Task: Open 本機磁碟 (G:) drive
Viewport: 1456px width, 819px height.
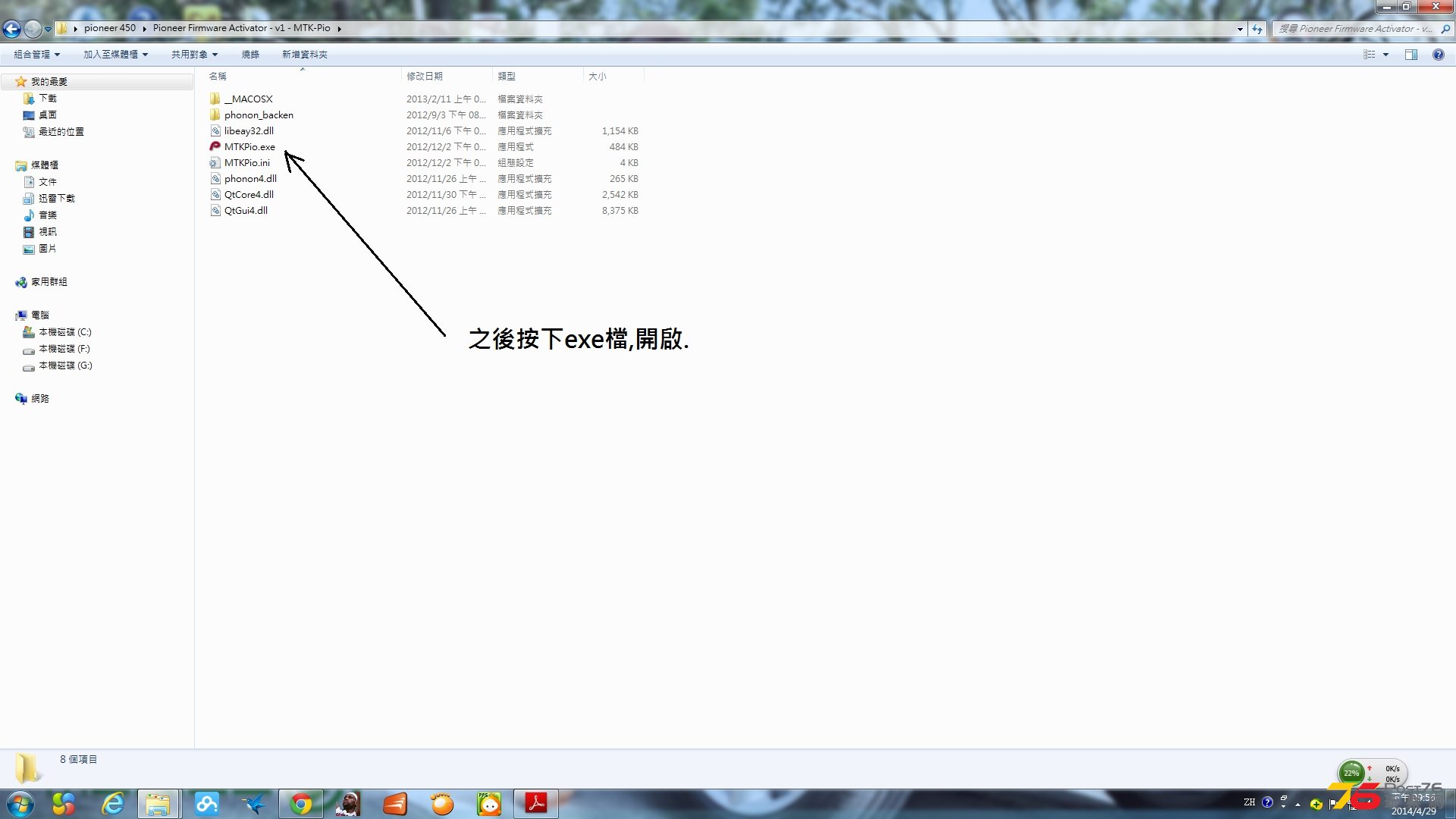Action: pyautogui.click(x=65, y=366)
